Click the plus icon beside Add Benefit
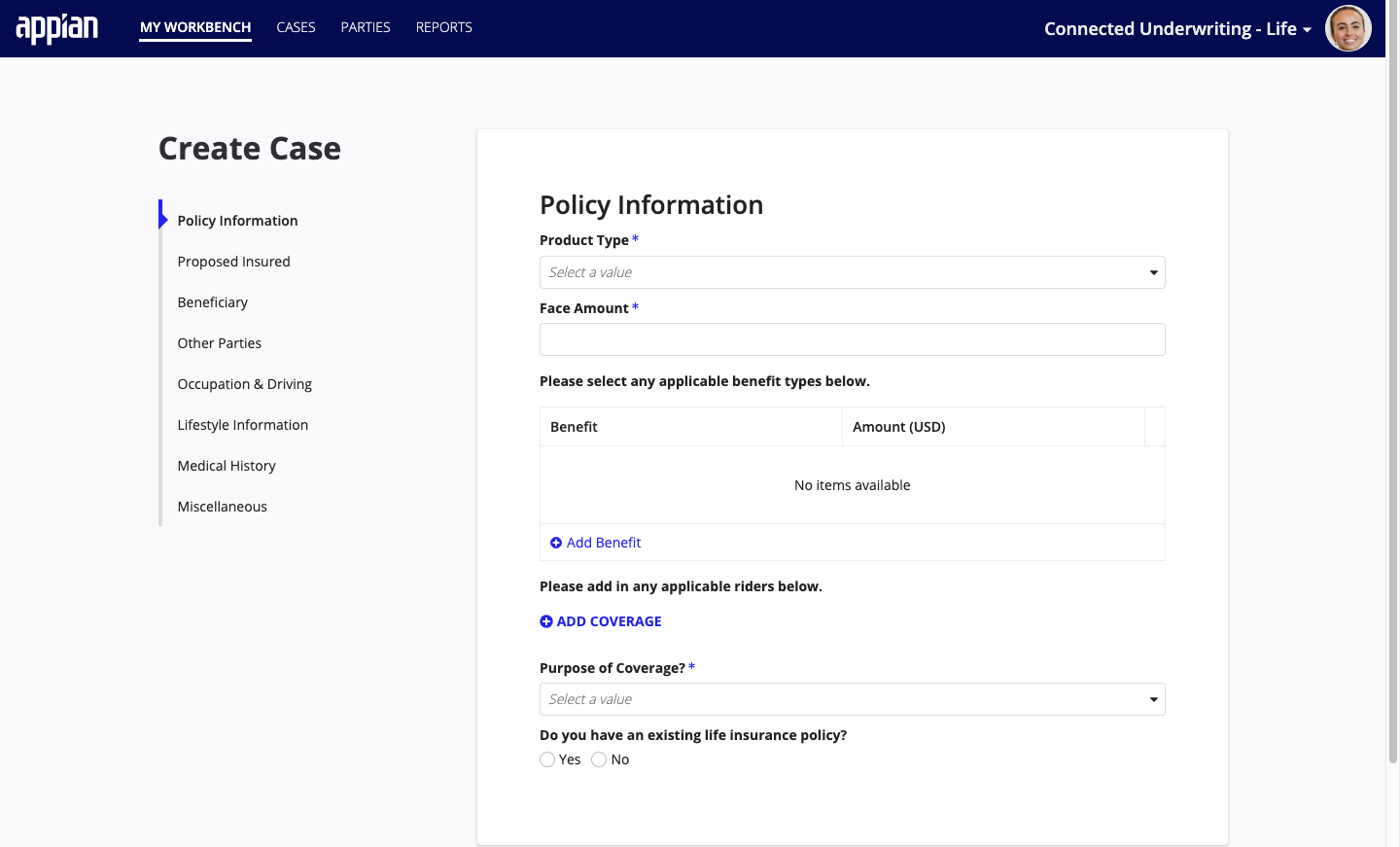Screen dimensions: 1400x847 [556, 543]
